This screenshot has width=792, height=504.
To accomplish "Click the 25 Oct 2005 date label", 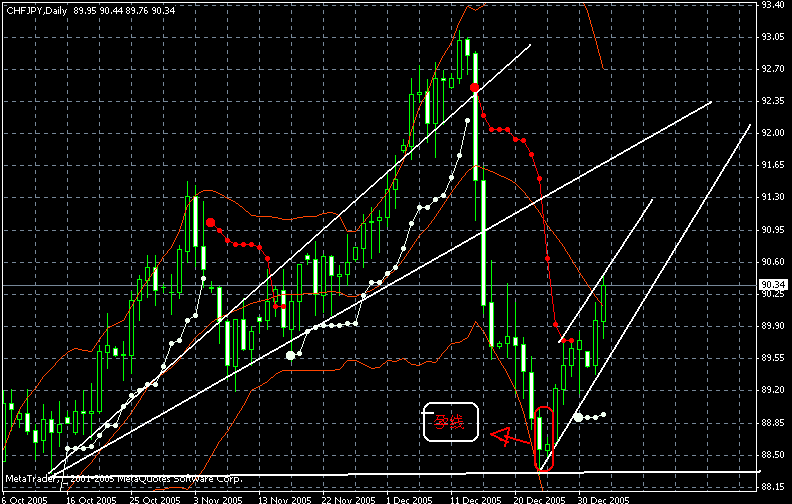I will (155, 499).
